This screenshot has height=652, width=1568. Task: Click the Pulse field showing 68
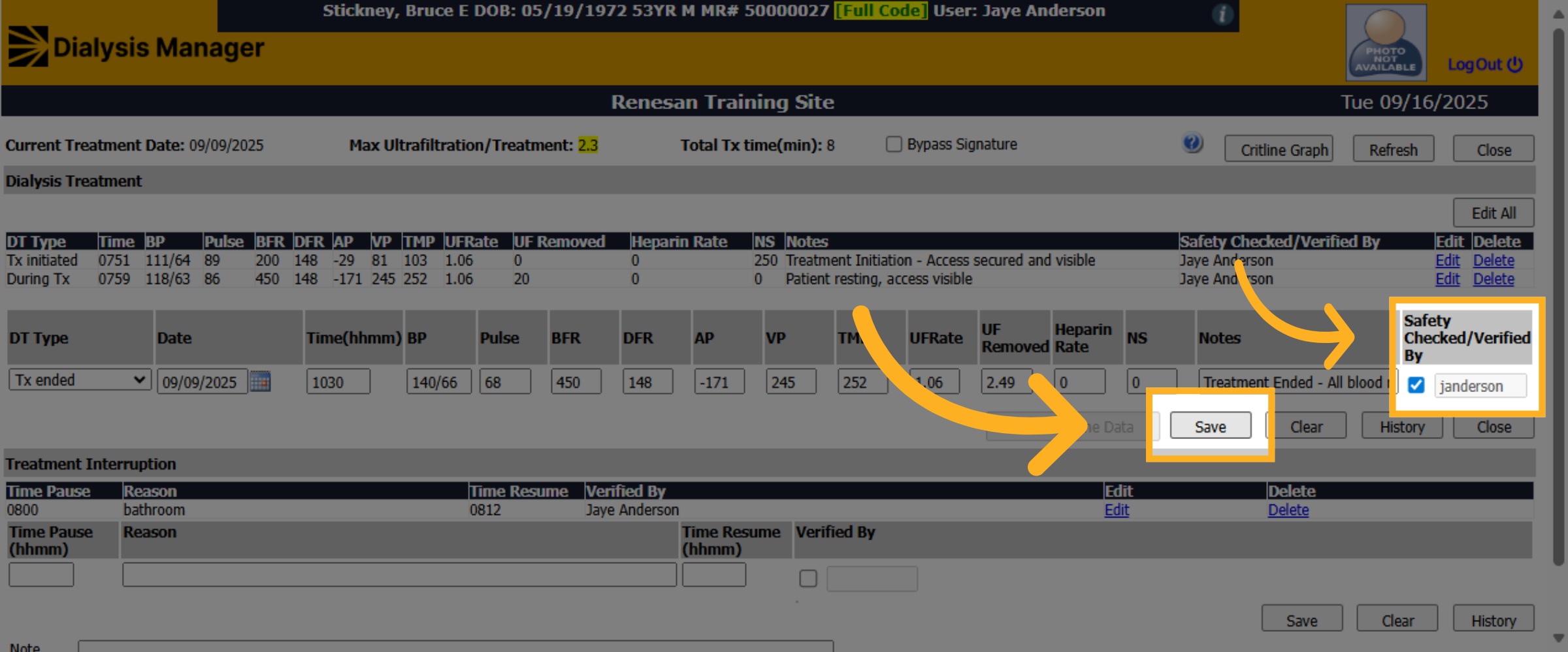[505, 382]
